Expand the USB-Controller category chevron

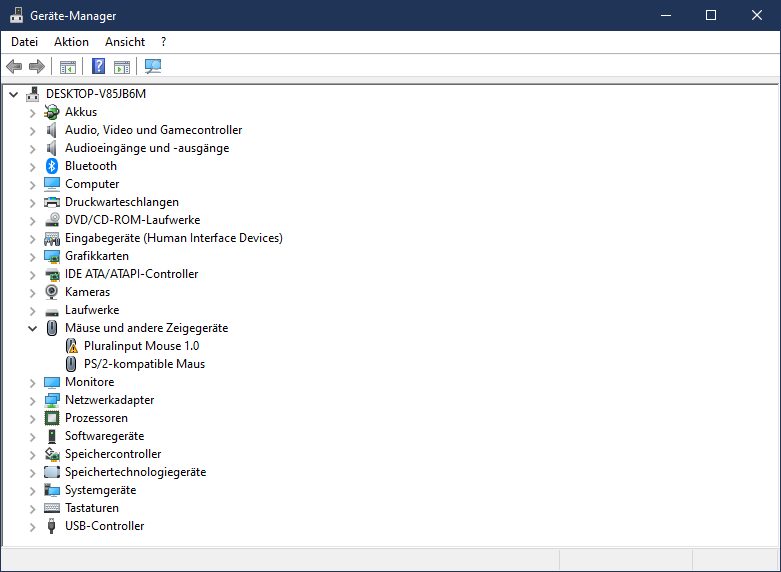(32, 527)
